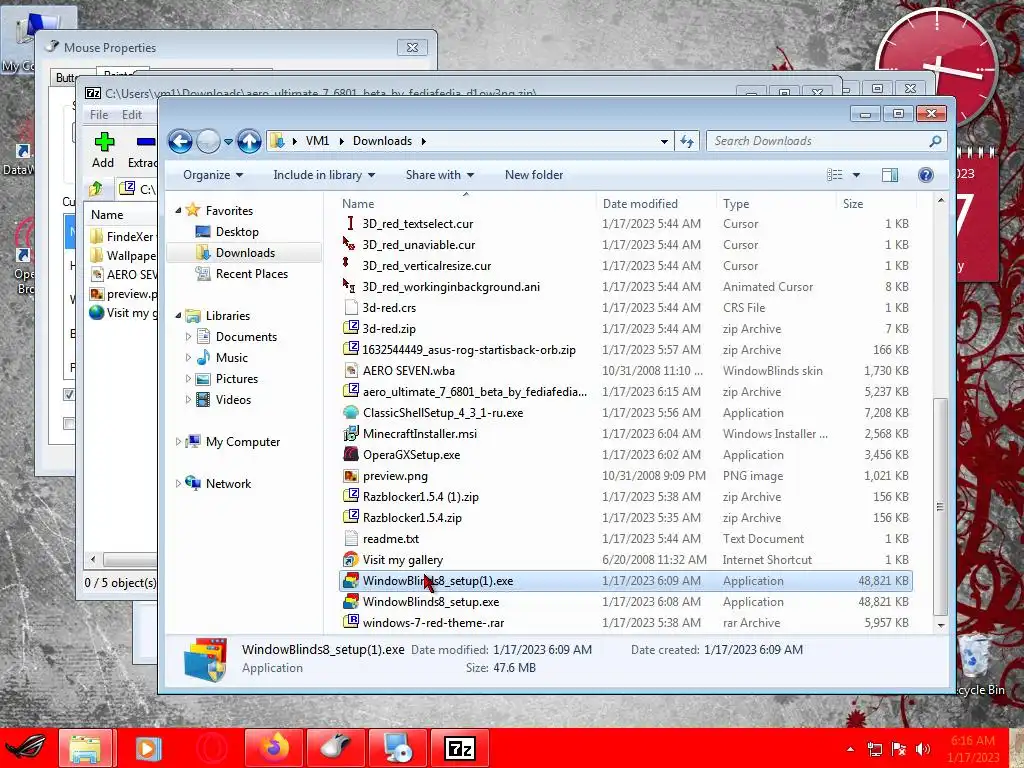Go up one folder level in Explorer
Image resolution: width=1024 pixels, height=768 pixels.
click(249, 141)
